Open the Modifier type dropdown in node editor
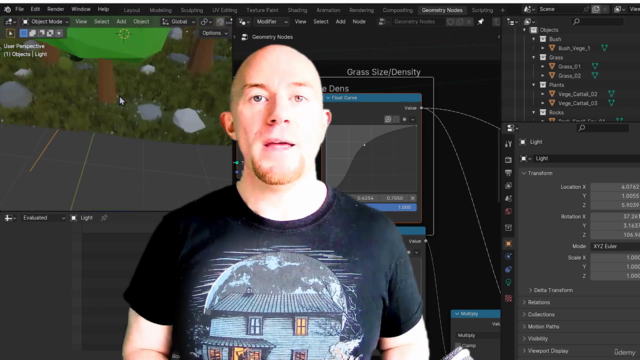640x360 pixels. [271, 22]
